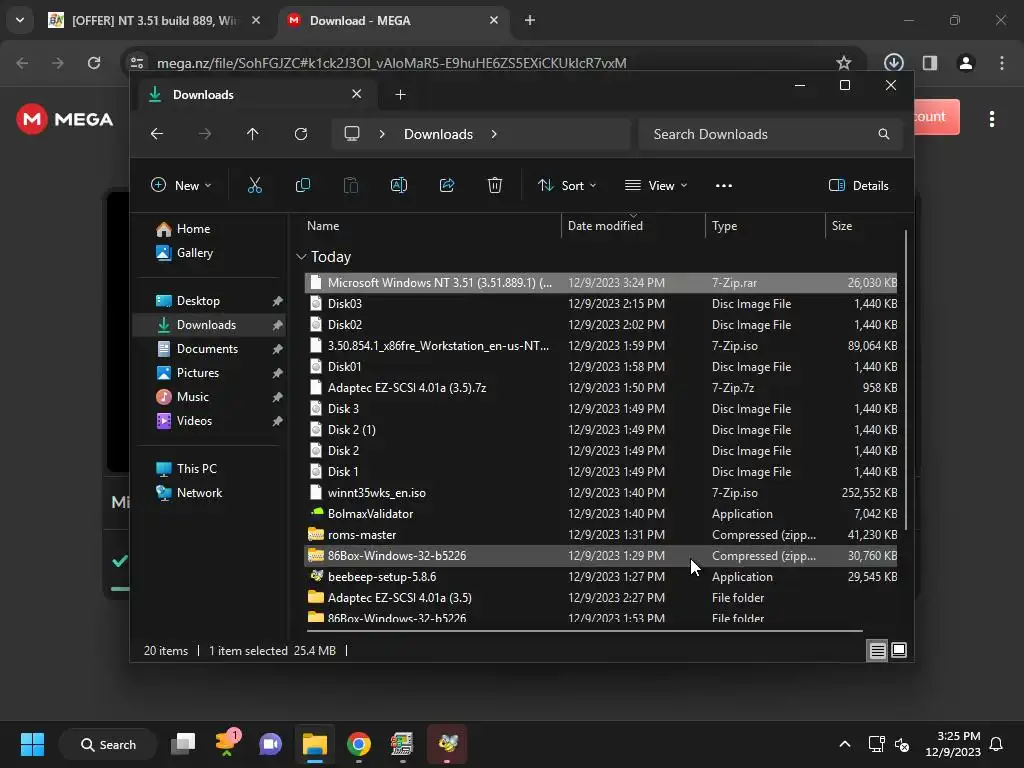Open Task View on taskbar
Image resolution: width=1024 pixels, height=768 pixels.
(x=184, y=744)
